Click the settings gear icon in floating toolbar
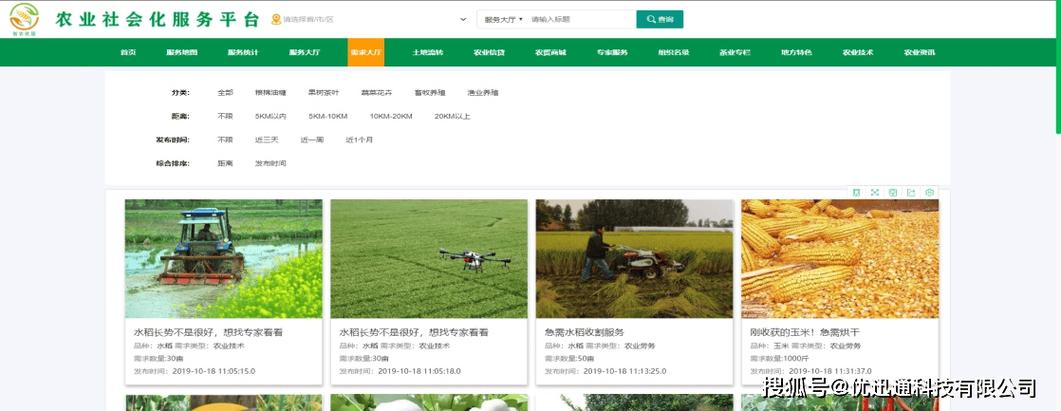 pos(930,192)
